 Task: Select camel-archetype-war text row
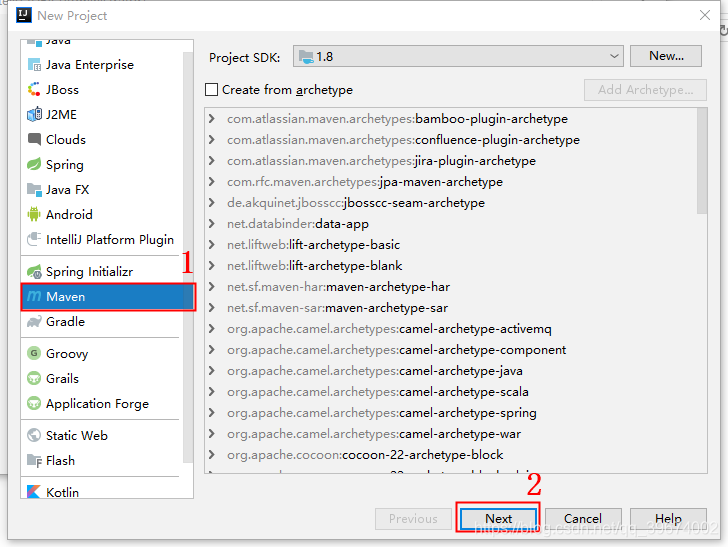374,434
